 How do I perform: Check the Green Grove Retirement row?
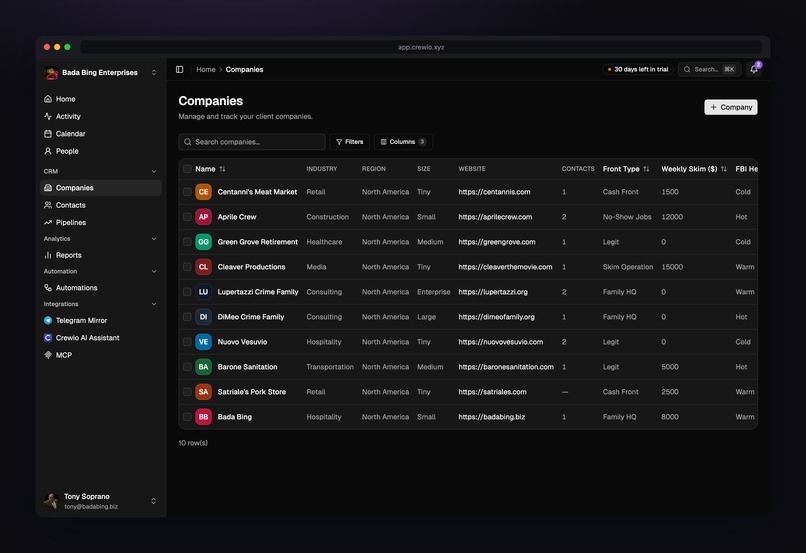187,242
